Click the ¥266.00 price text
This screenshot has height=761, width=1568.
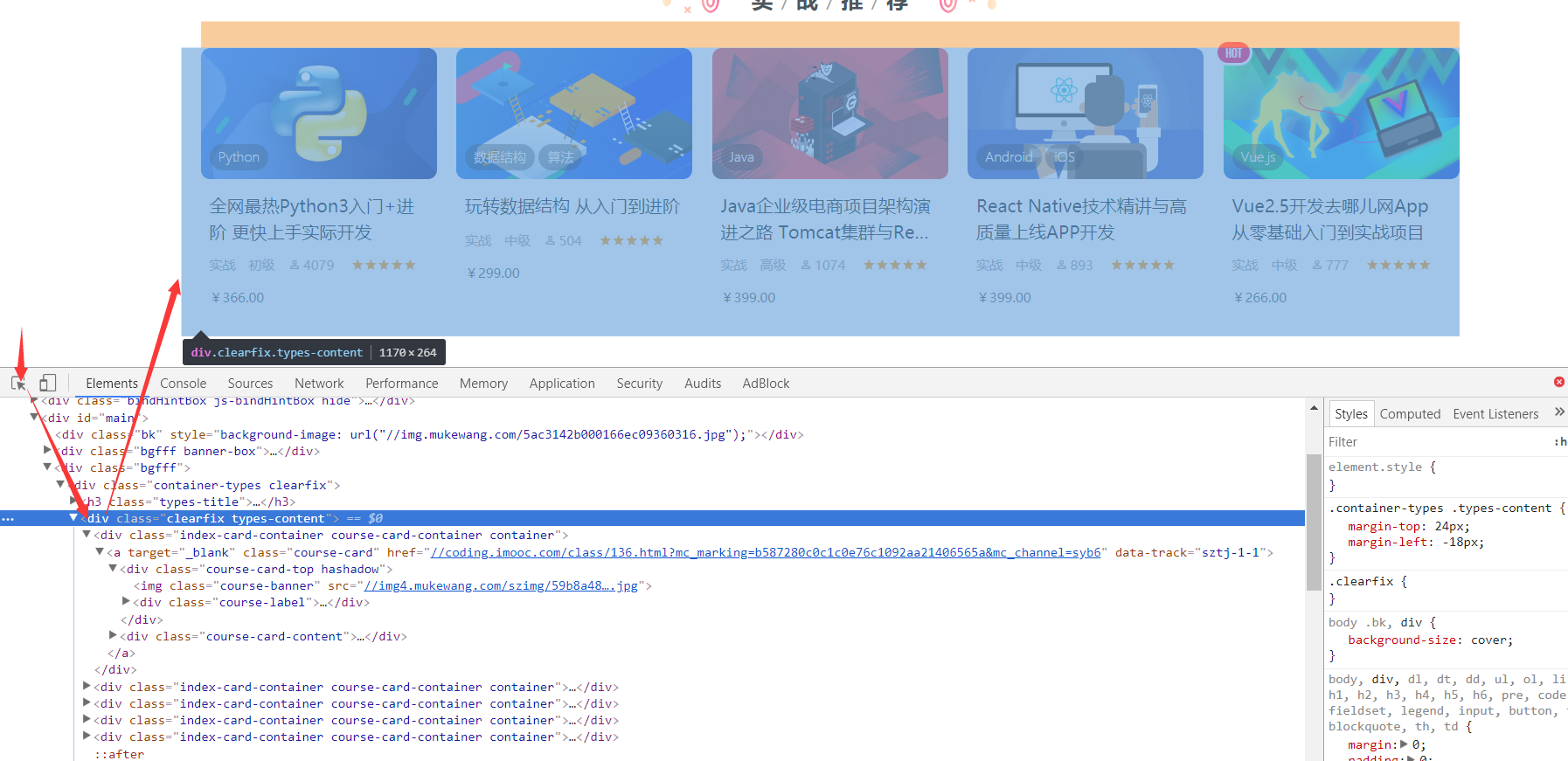point(1260,298)
